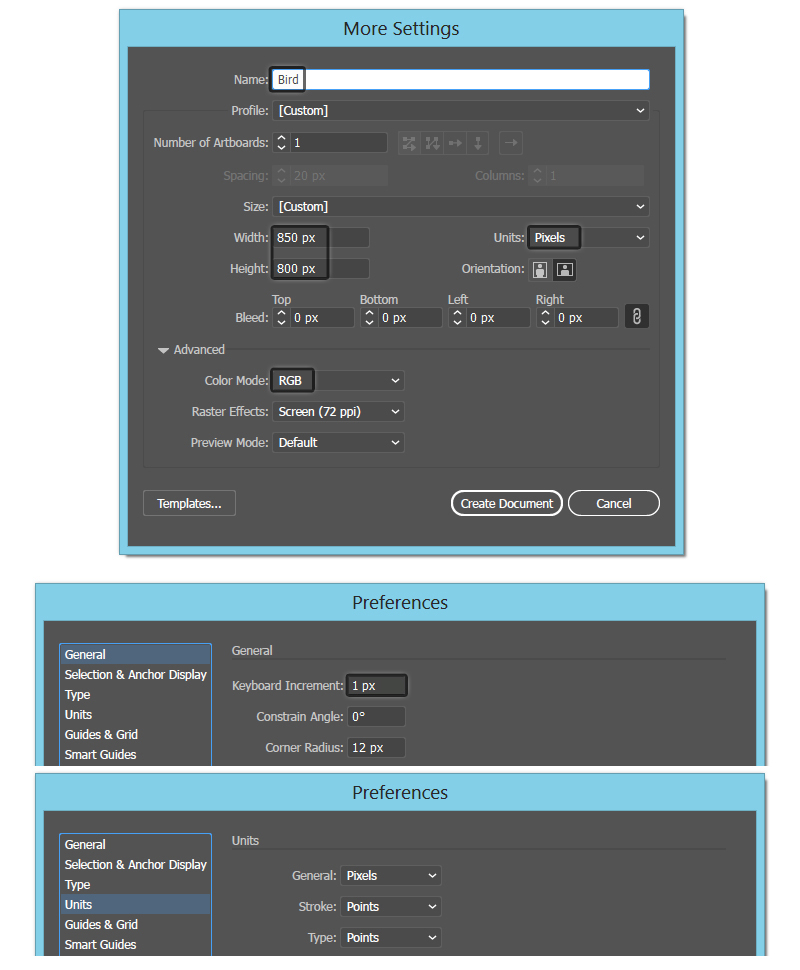This screenshot has height=970, width=800.
Task: Toggle the bleed link chain icon
Action: point(635,316)
